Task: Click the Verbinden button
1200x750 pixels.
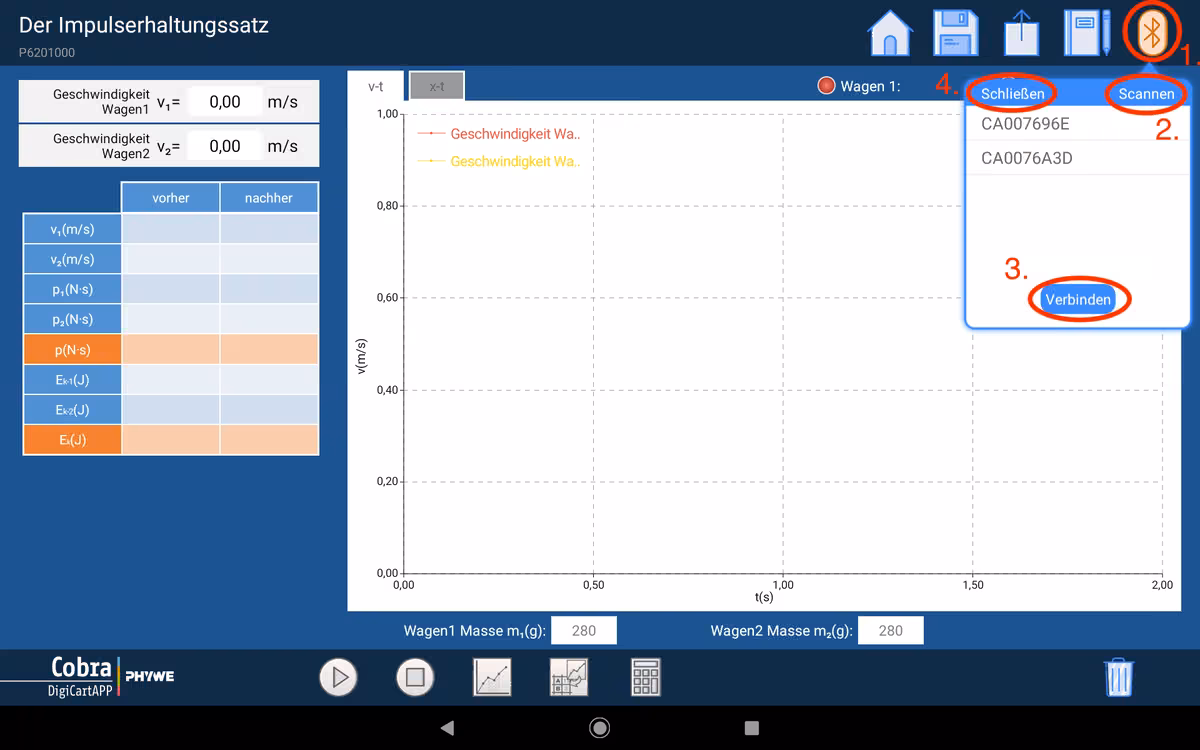Action: point(1078,299)
